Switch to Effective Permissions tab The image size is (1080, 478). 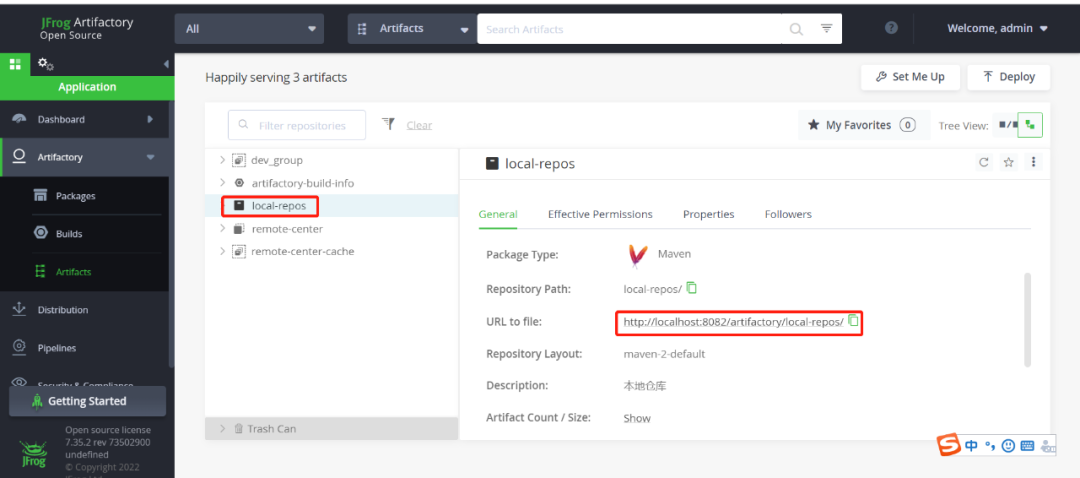click(600, 214)
